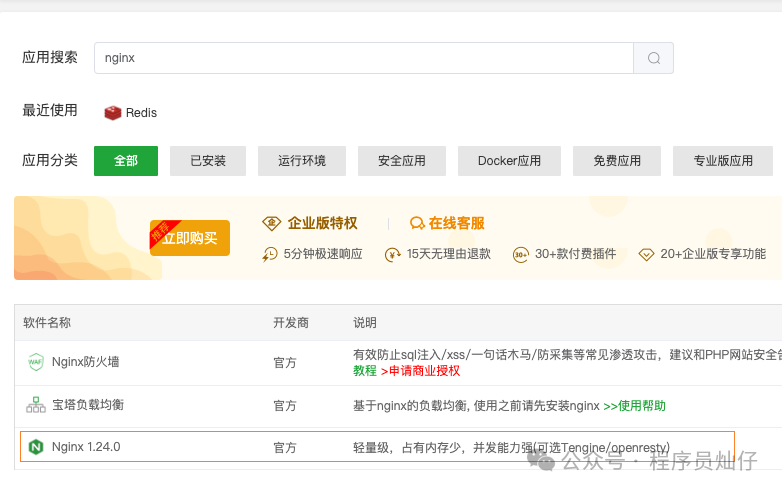782x491 pixels.
Task: Click the 5分钟极速响应 clock icon
Action: click(270, 254)
